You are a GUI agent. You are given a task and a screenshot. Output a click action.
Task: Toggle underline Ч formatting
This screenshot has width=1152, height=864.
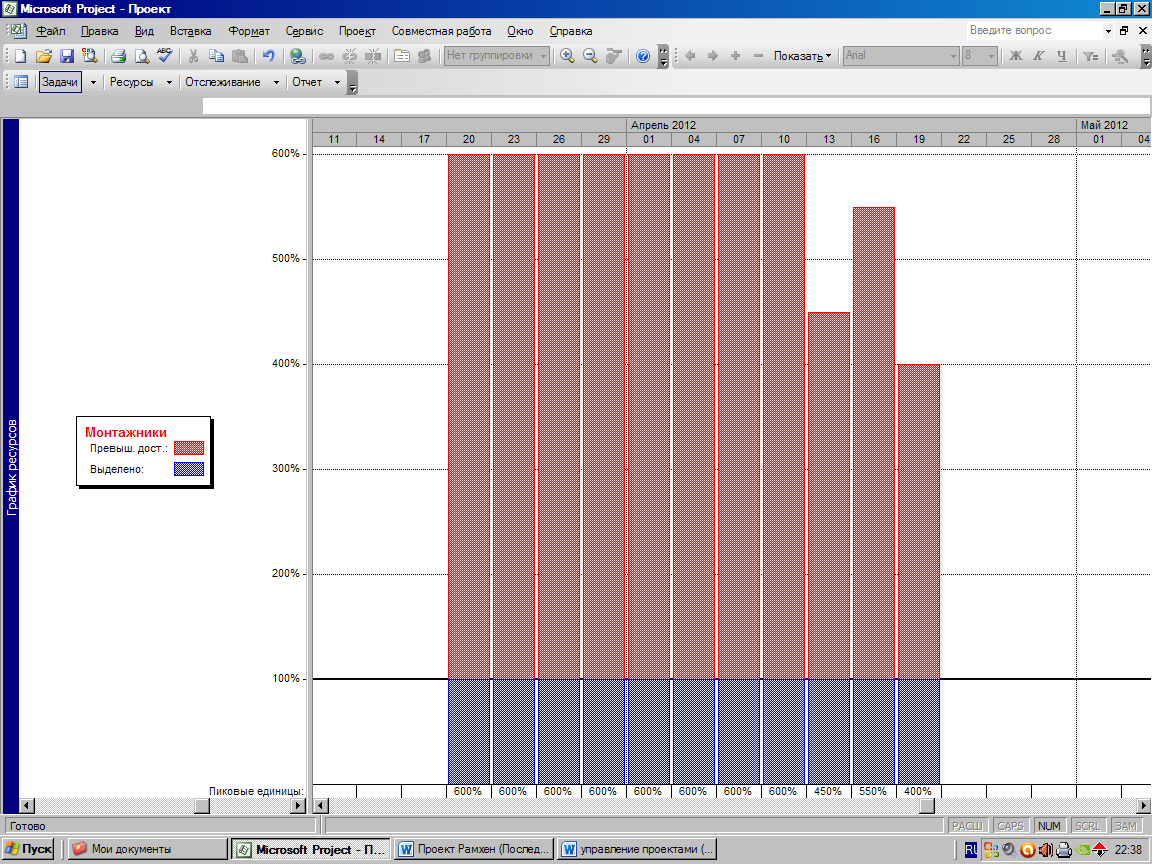point(1062,56)
